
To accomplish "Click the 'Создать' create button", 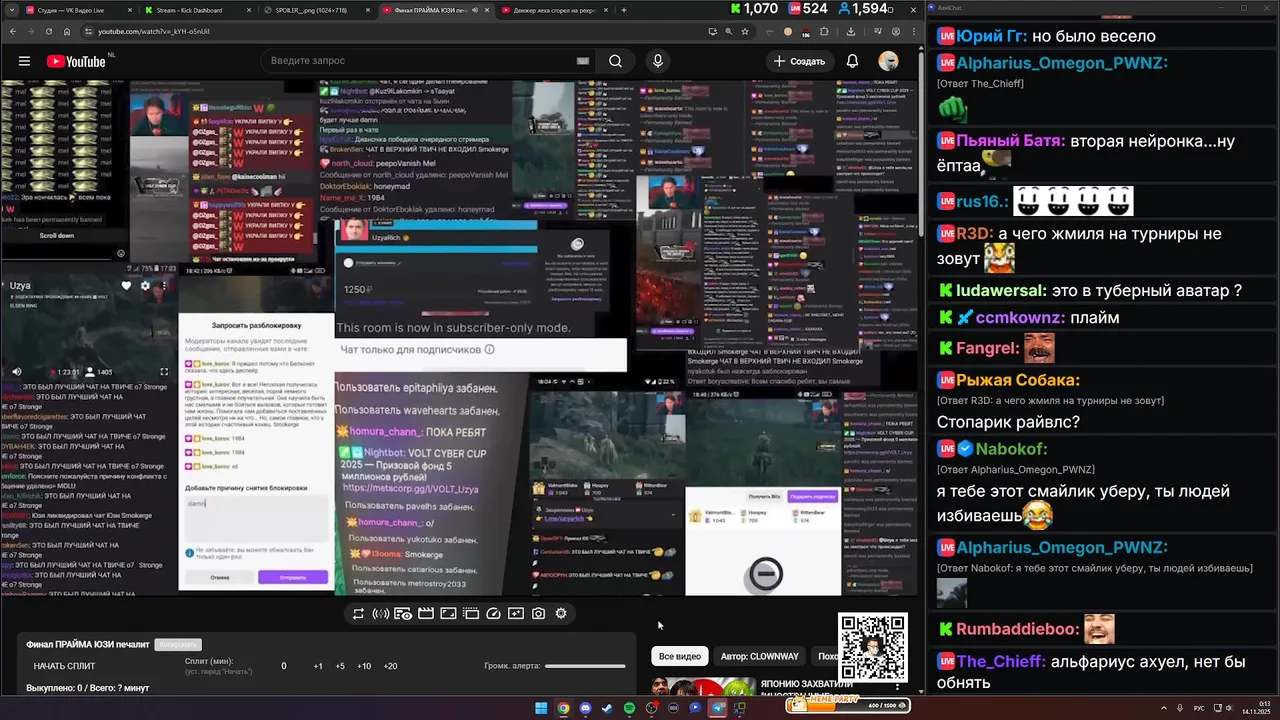I will [x=798, y=61].
